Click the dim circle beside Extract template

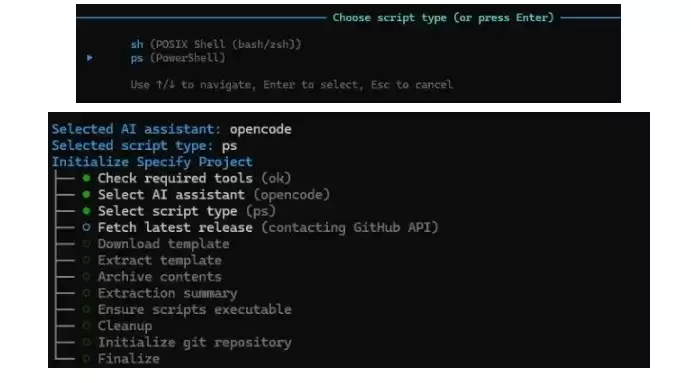86,260
